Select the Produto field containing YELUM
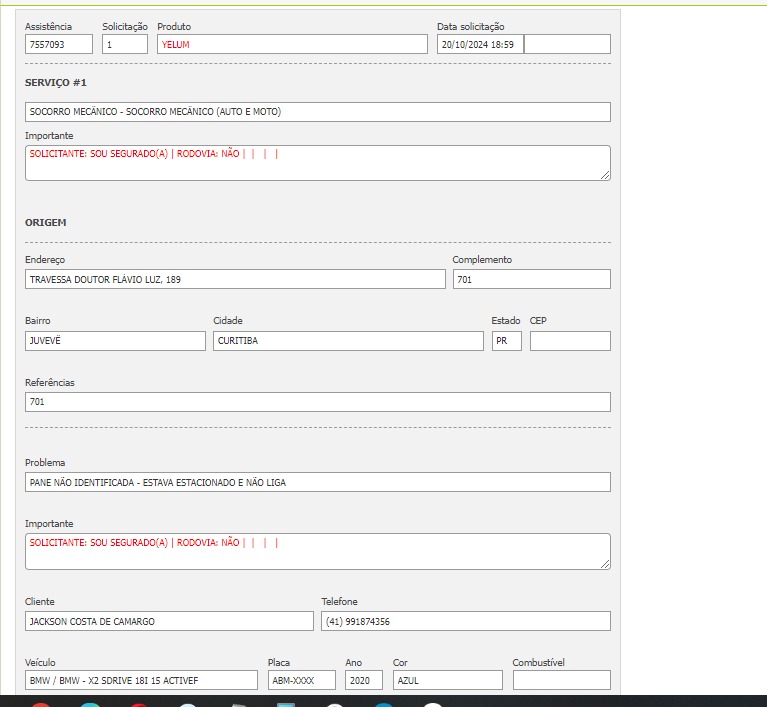 292,45
